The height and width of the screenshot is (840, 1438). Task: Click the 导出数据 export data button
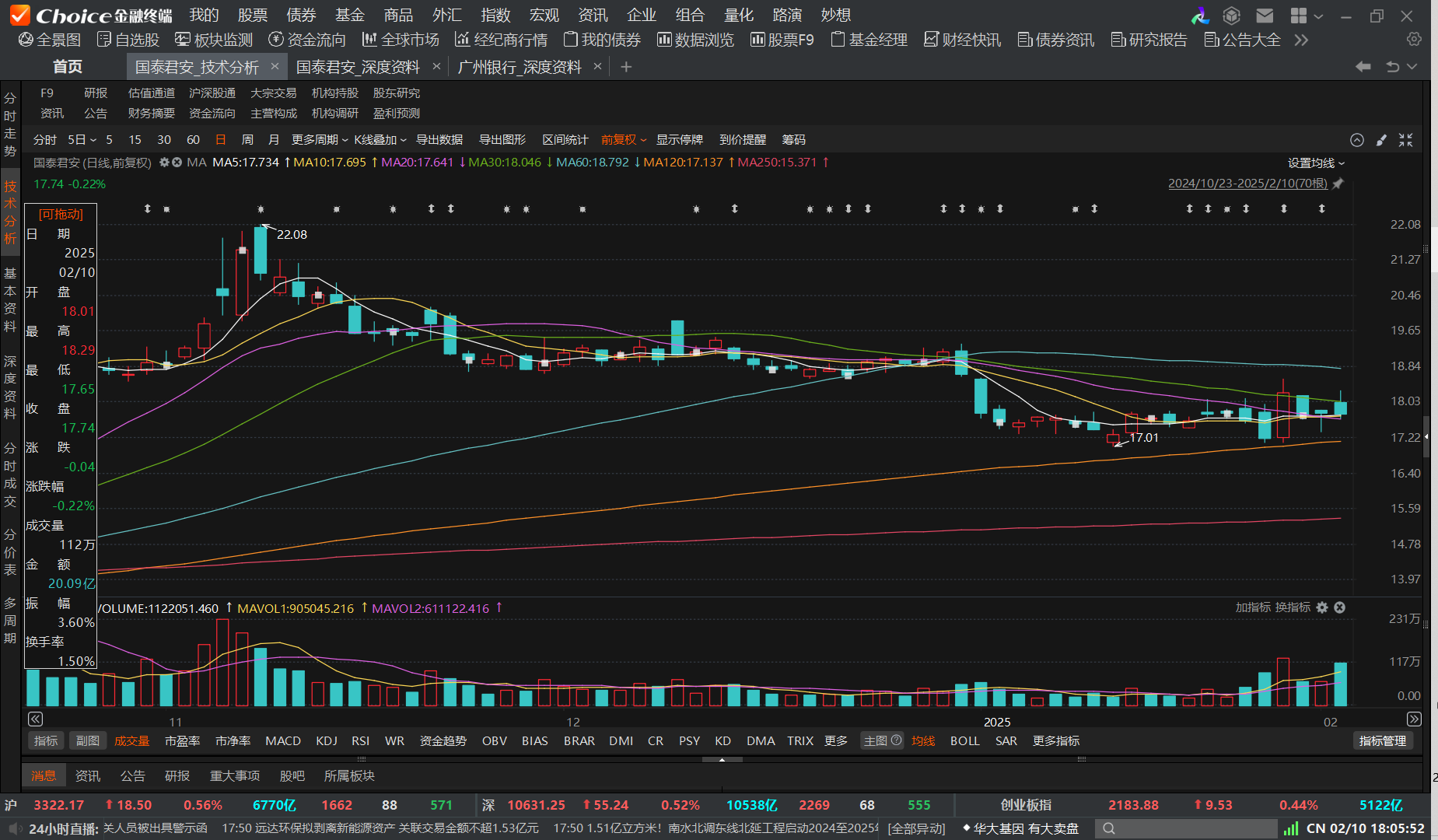pyautogui.click(x=439, y=140)
